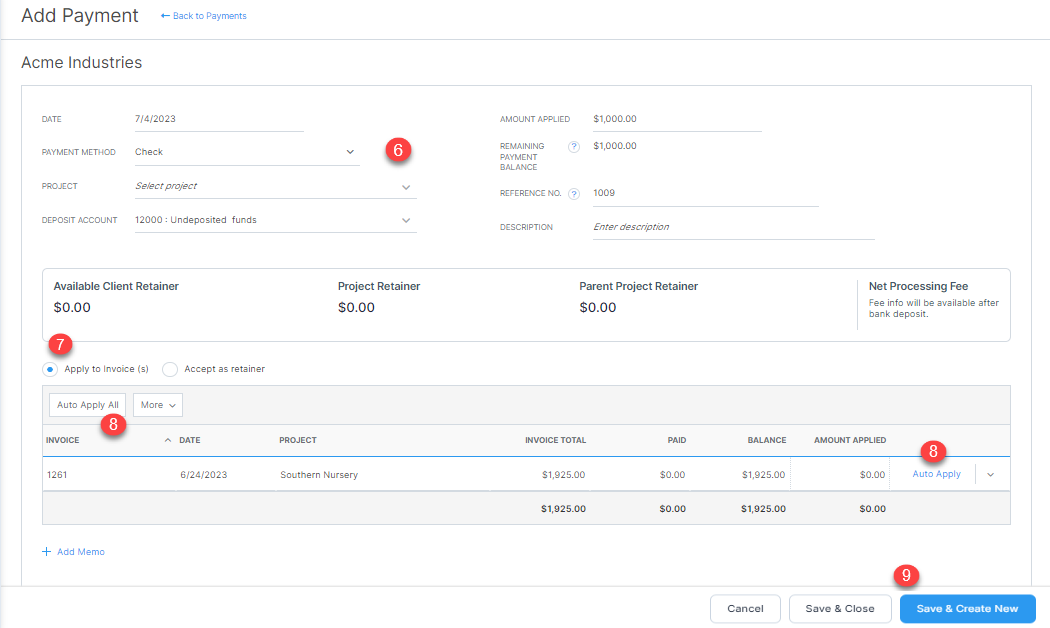Select the Accept as retainer radio button
Image resolution: width=1050 pixels, height=628 pixels.
[170, 369]
